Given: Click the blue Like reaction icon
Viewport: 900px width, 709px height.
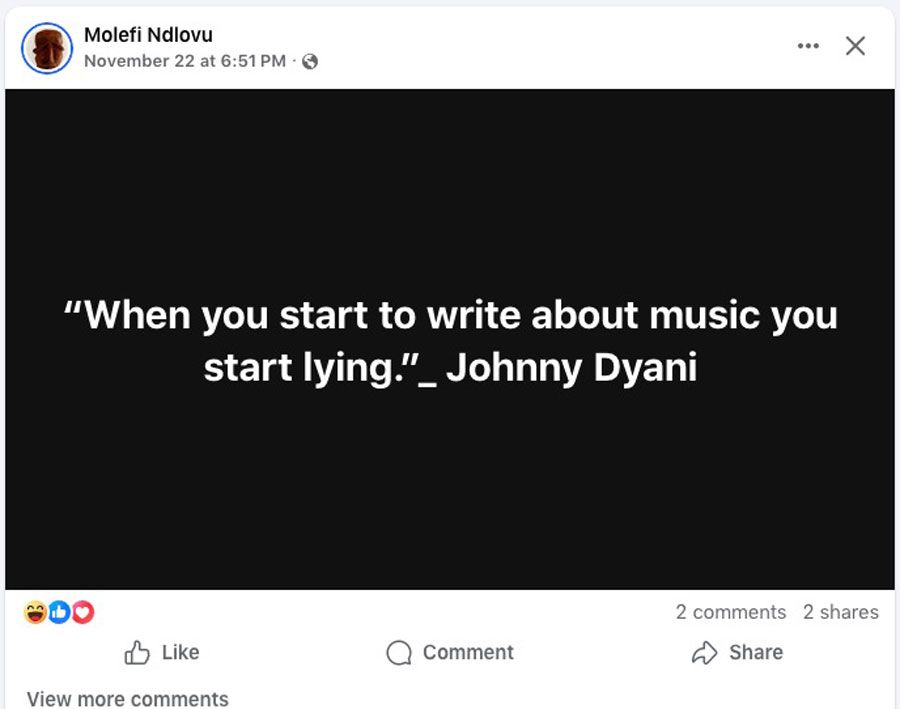Looking at the screenshot, I should [x=59, y=612].
